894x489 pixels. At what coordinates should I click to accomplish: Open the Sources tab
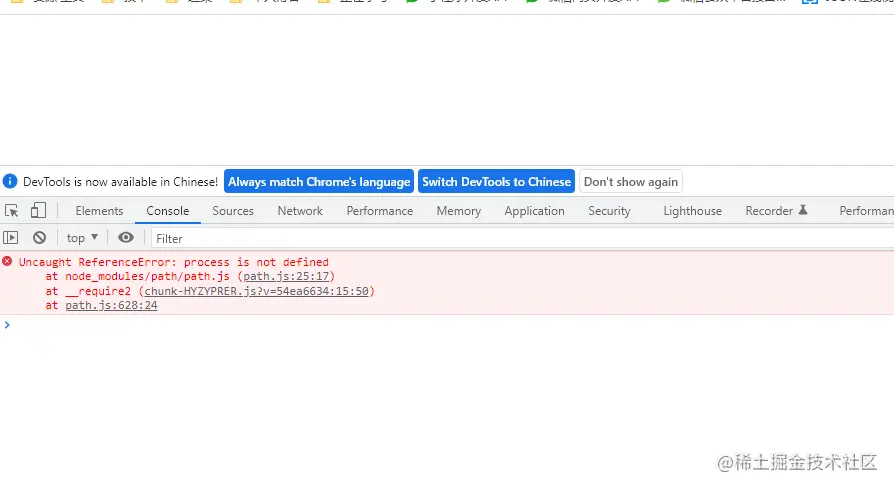[x=233, y=211]
